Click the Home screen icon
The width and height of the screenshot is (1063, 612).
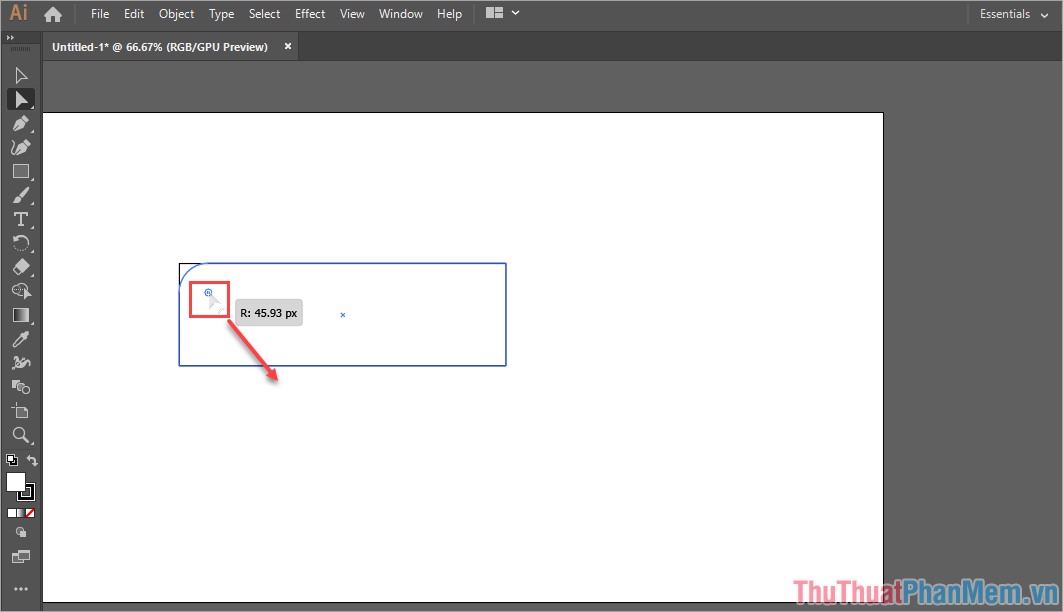pyautogui.click(x=53, y=14)
